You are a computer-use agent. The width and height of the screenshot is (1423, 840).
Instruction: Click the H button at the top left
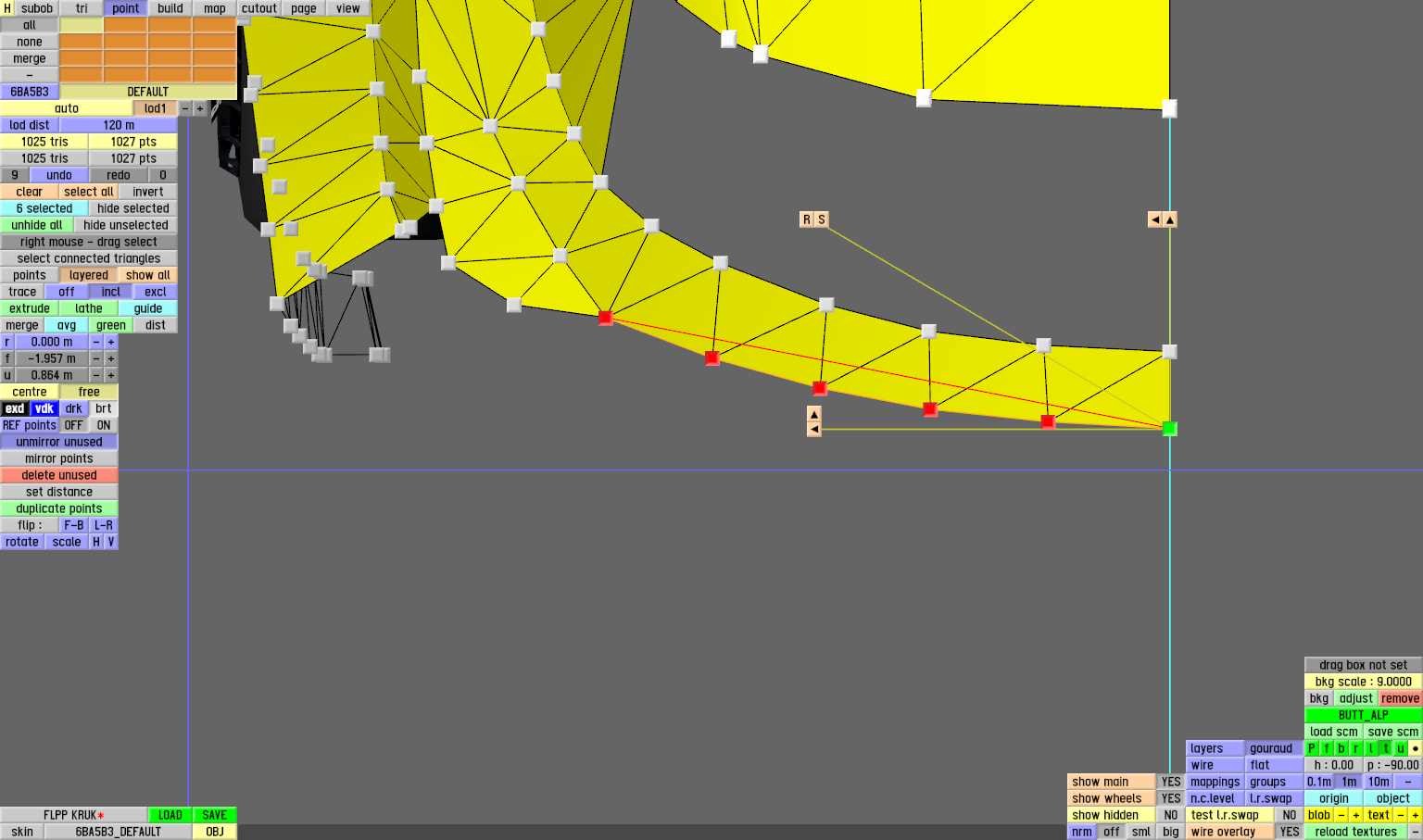click(7, 8)
